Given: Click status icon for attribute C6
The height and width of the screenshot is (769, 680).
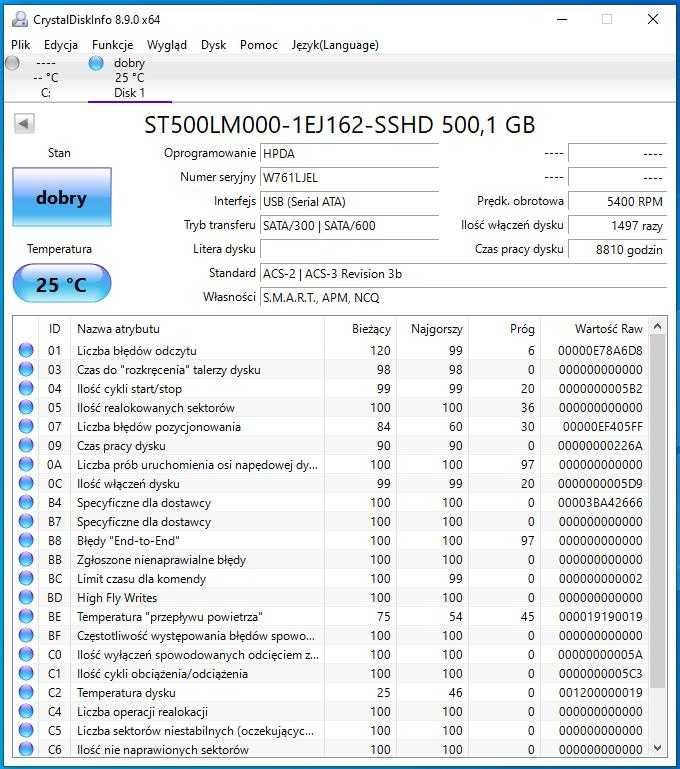Looking at the screenshot, I should (x=26, y=749).
